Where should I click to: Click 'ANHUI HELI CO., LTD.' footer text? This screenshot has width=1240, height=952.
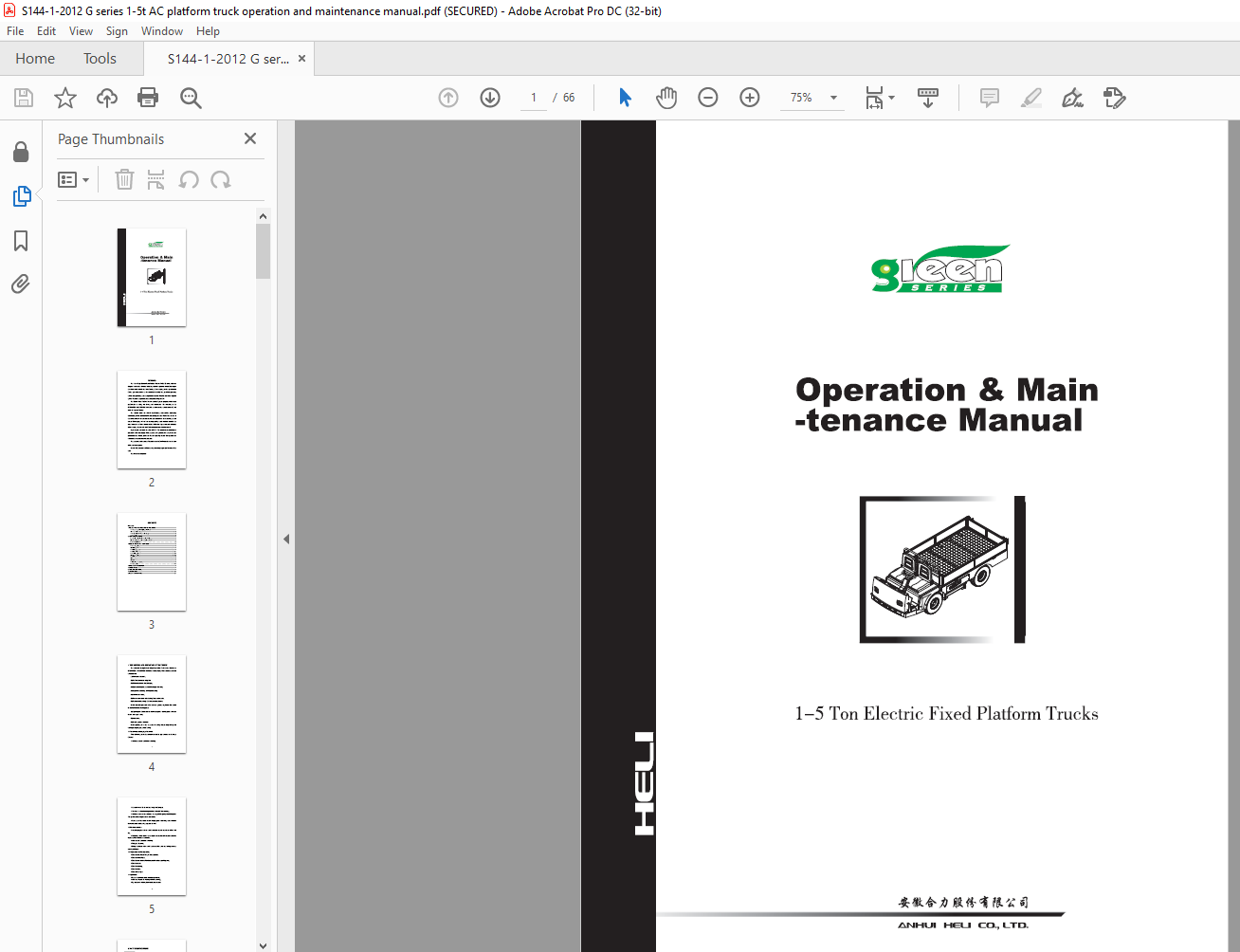[963, 925]
